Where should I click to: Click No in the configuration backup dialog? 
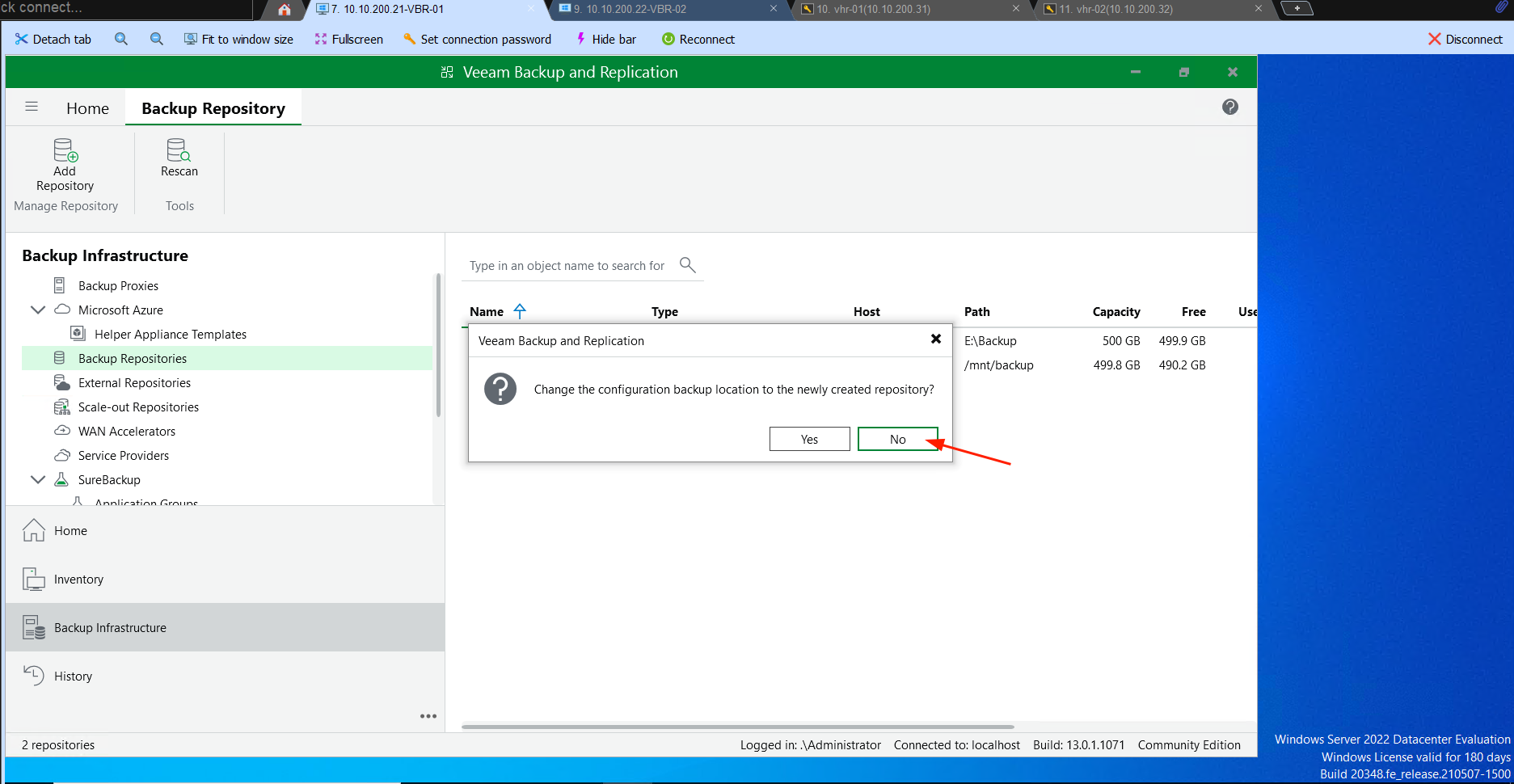click(x=897, y=439)
